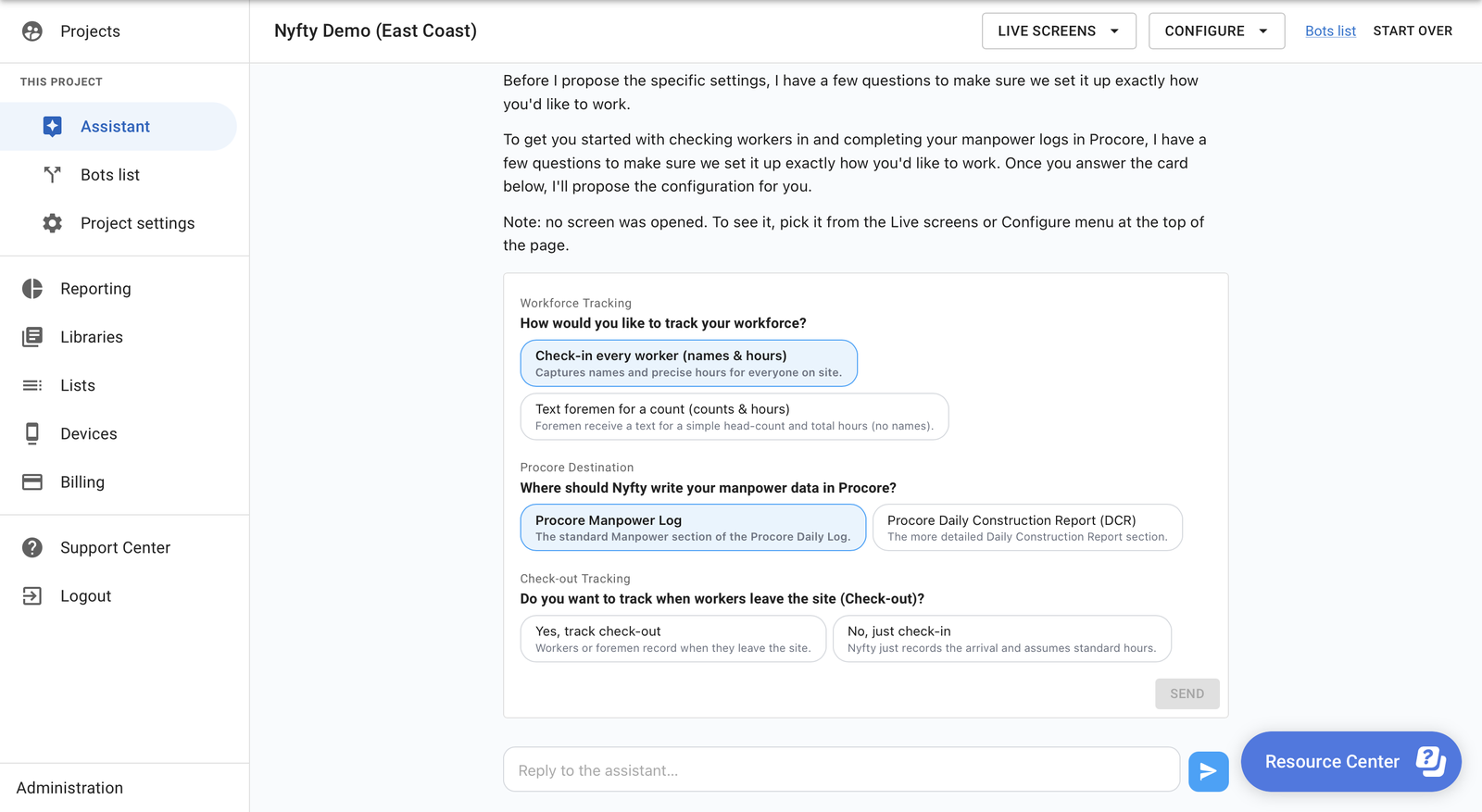Open Support Center in sidebar
This screenshot has height=812, width=1482.
click(124, 548)
